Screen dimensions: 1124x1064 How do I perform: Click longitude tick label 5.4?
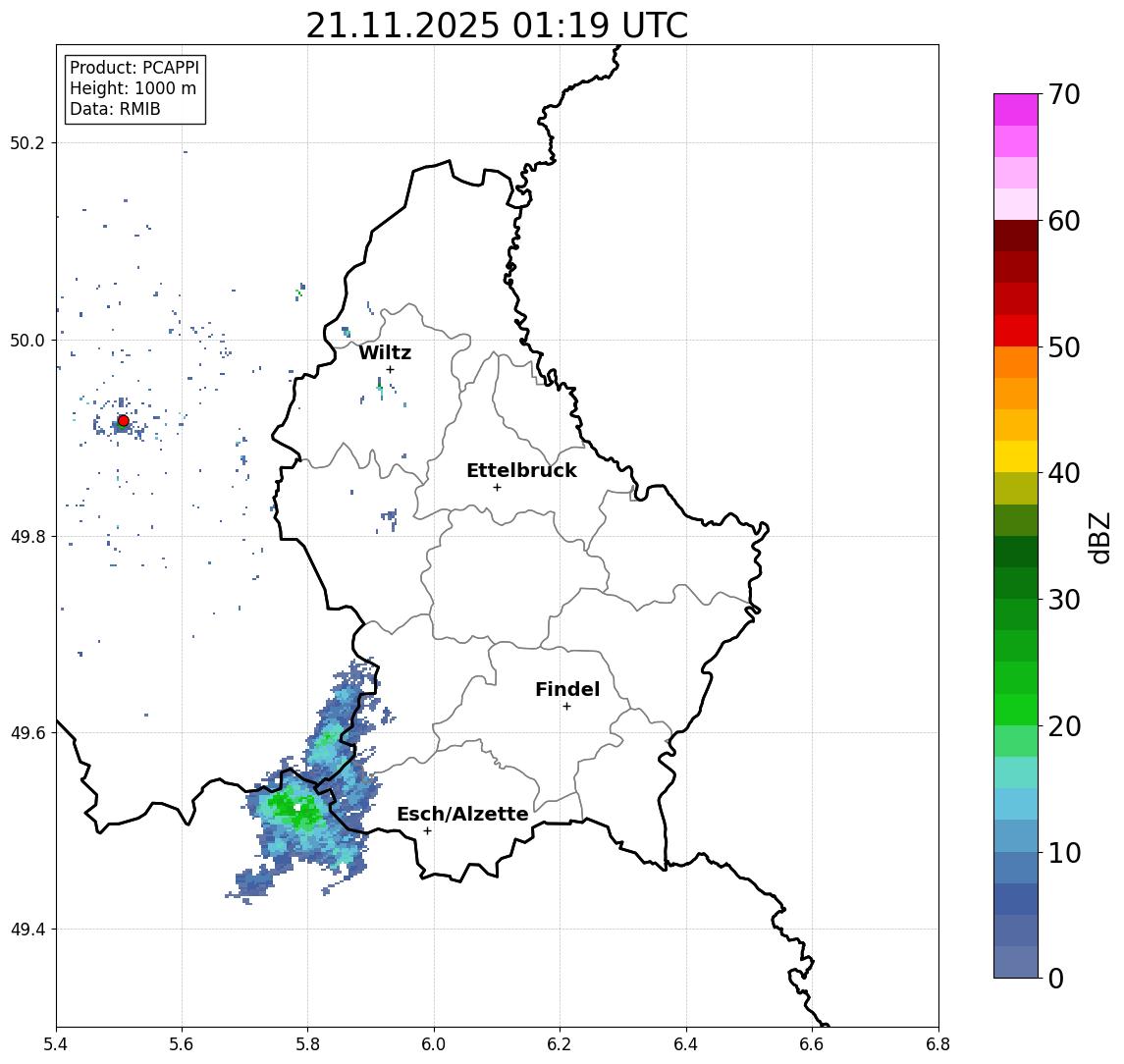56,1043
